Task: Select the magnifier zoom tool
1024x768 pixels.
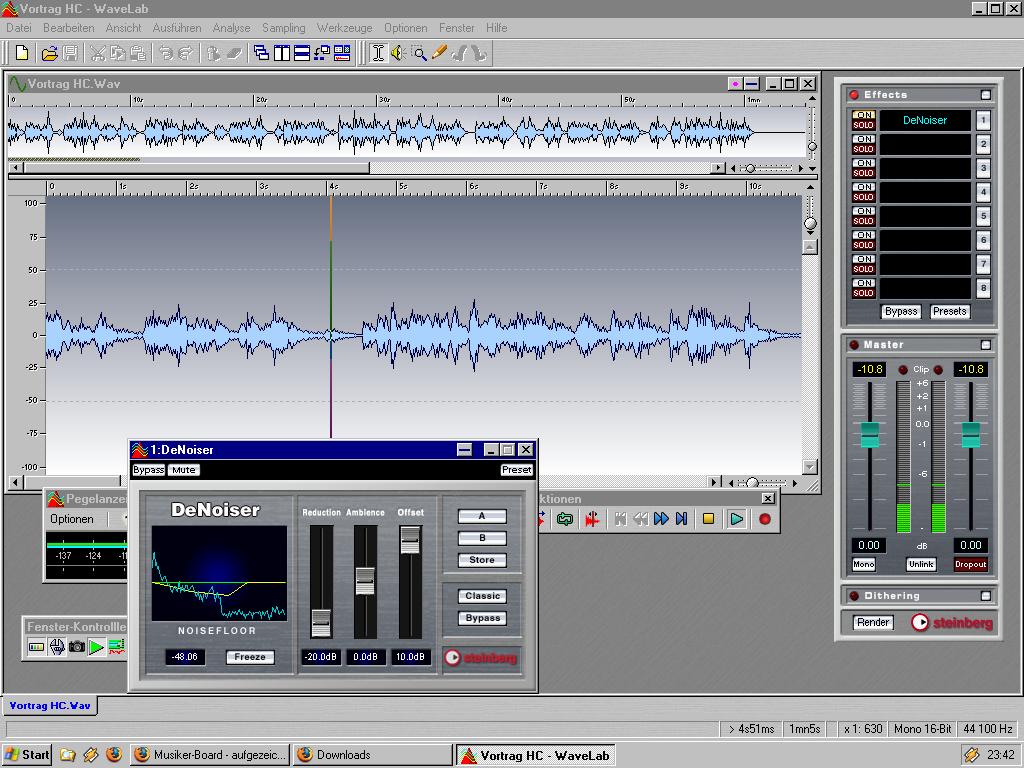Action: [419, 53]
